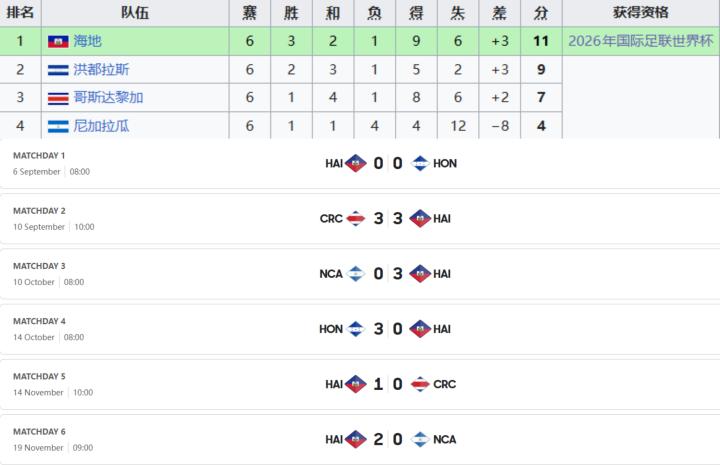Click the Costa Rica flag in standings

click(x=58, y=98)
